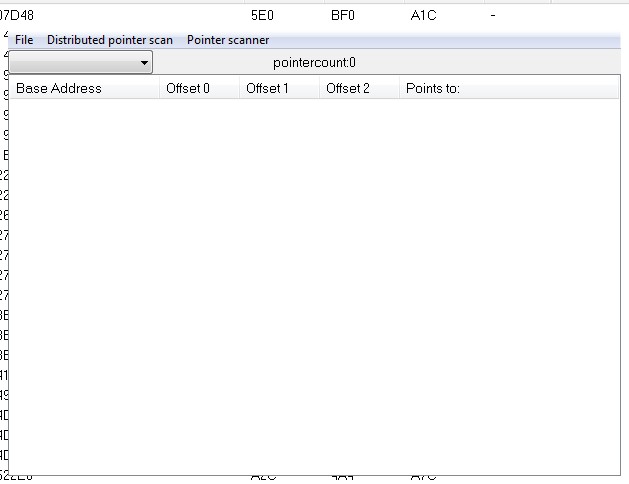Image resolution: width=629 pixels, height=484 pixels.
Task: Click the BF0 offset value
Action: click(343, 16)
